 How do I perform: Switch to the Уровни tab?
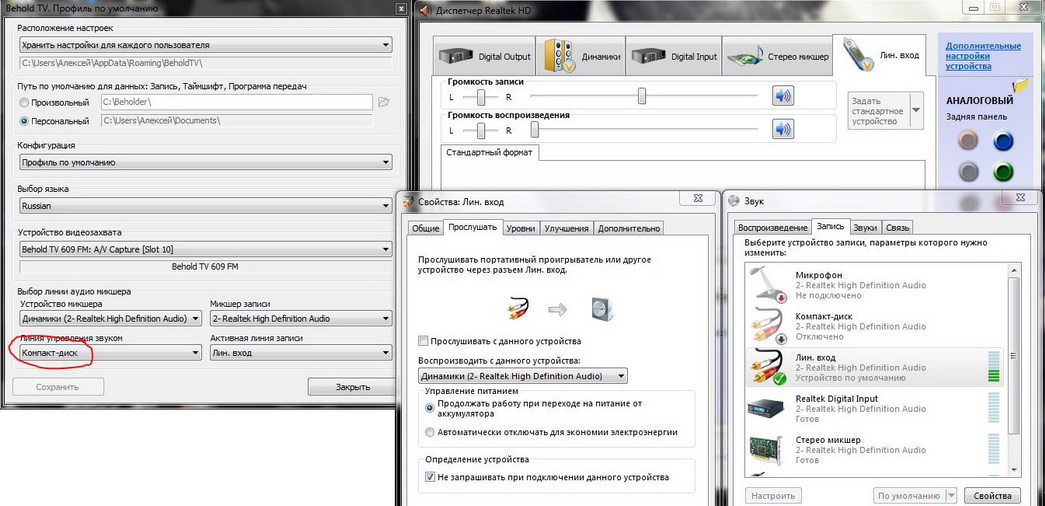coord(520,228)
